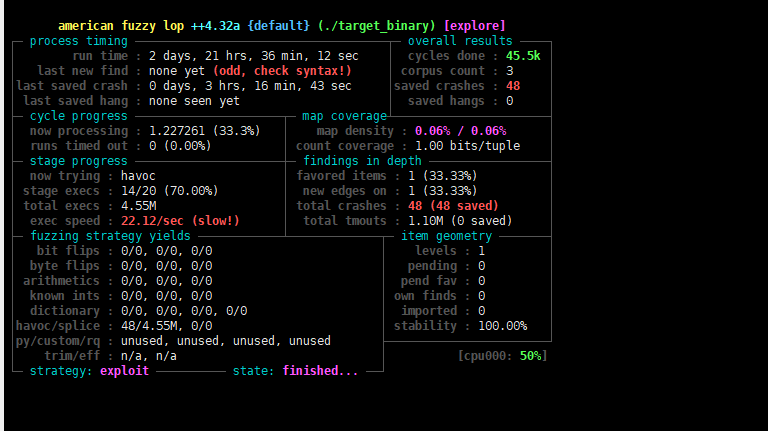This screenshot has width=768, height=431.
Task: Click last saved crash time '0 days, 3 hrs, 16 min, 43 sec'
Action: [x=250, y=86]
